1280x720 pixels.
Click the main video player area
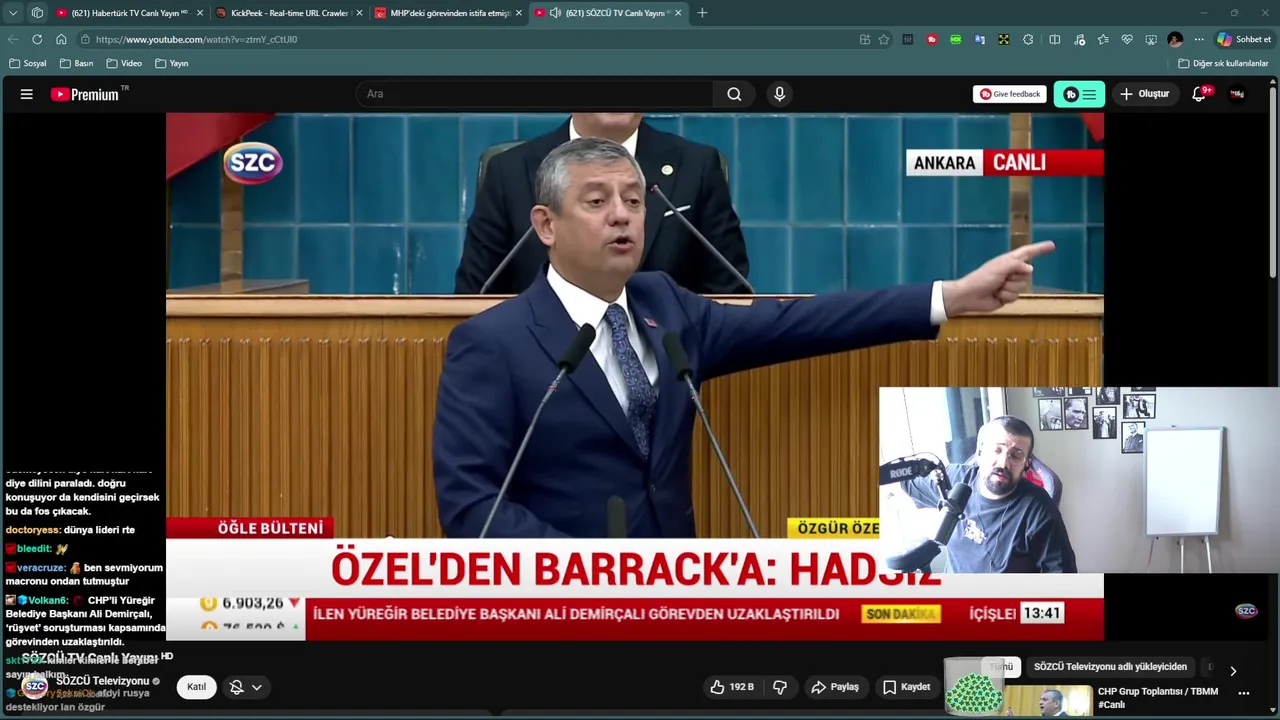tap(634, 376)
